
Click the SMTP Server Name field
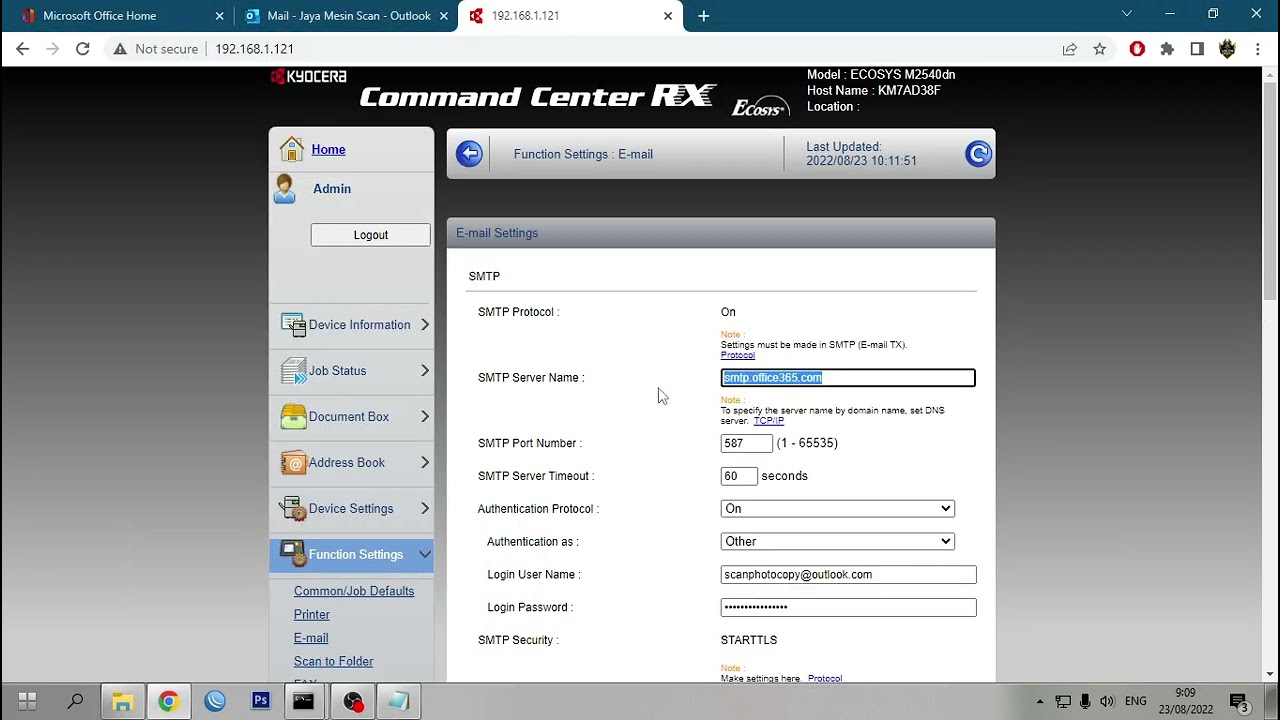point(848,378)
